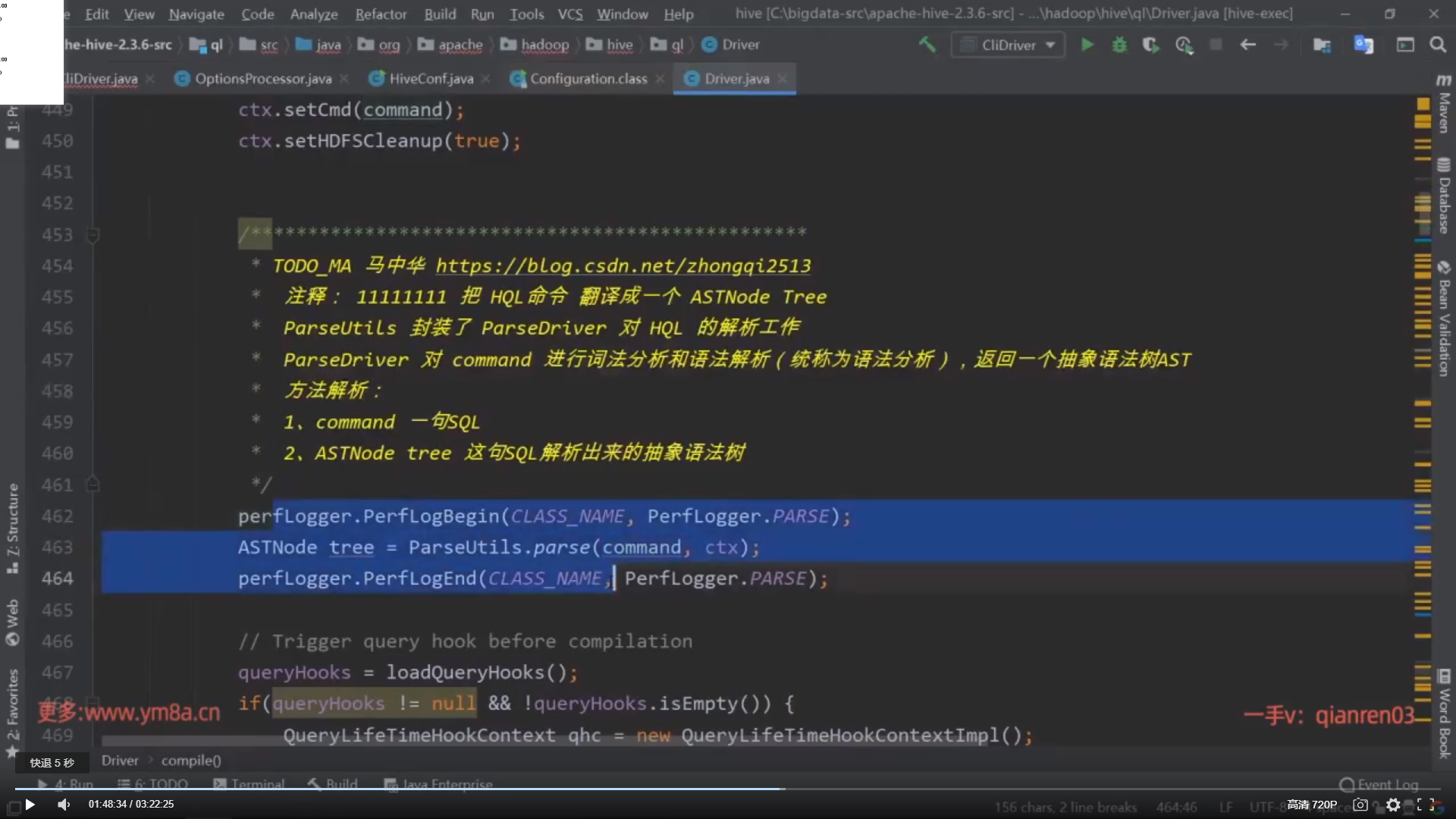Screen dimensions: 1456x819
Task: Take a video screenshot with camera icon
Action: (1360, 805)
